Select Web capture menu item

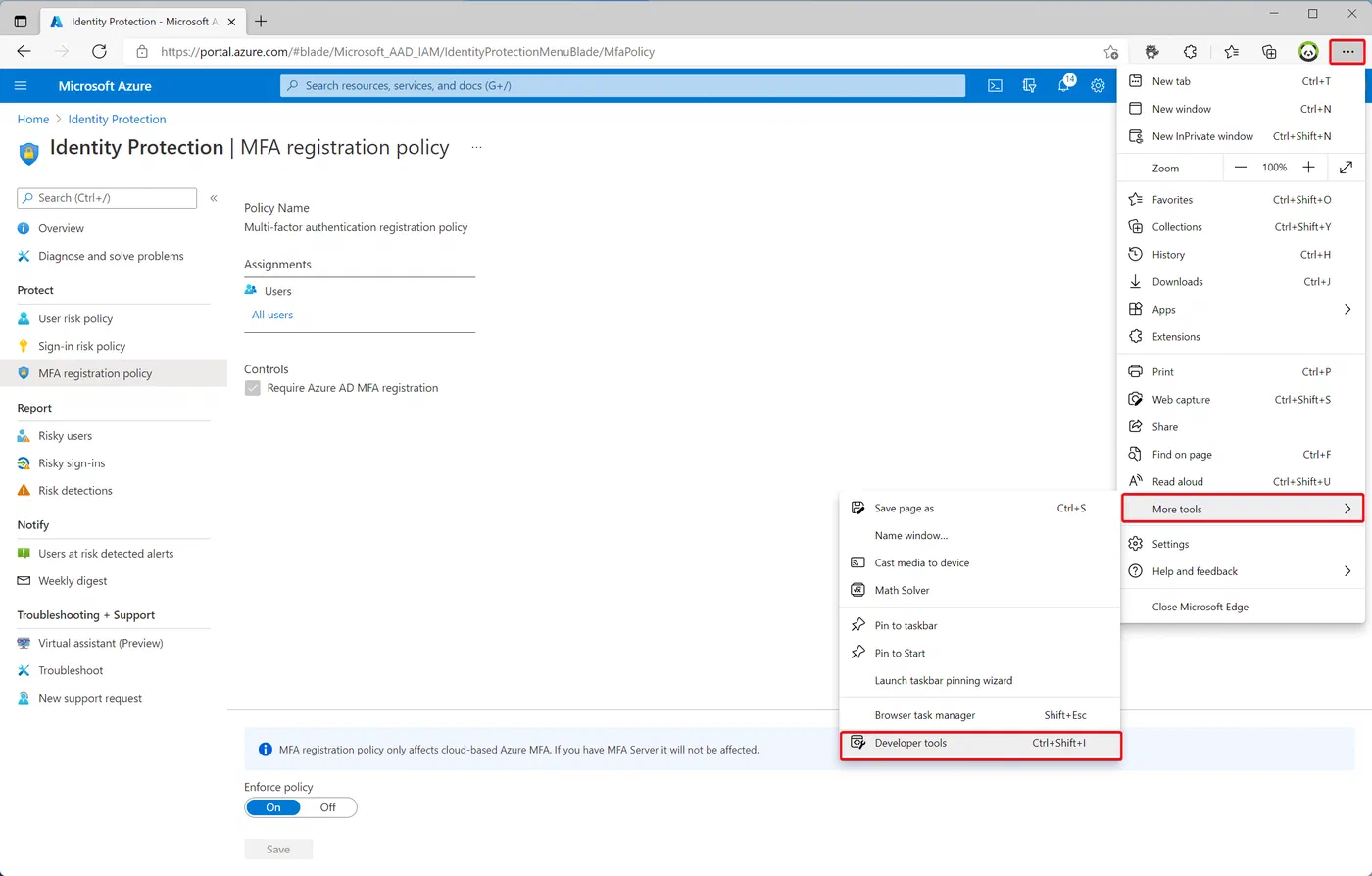[1241, 399]
